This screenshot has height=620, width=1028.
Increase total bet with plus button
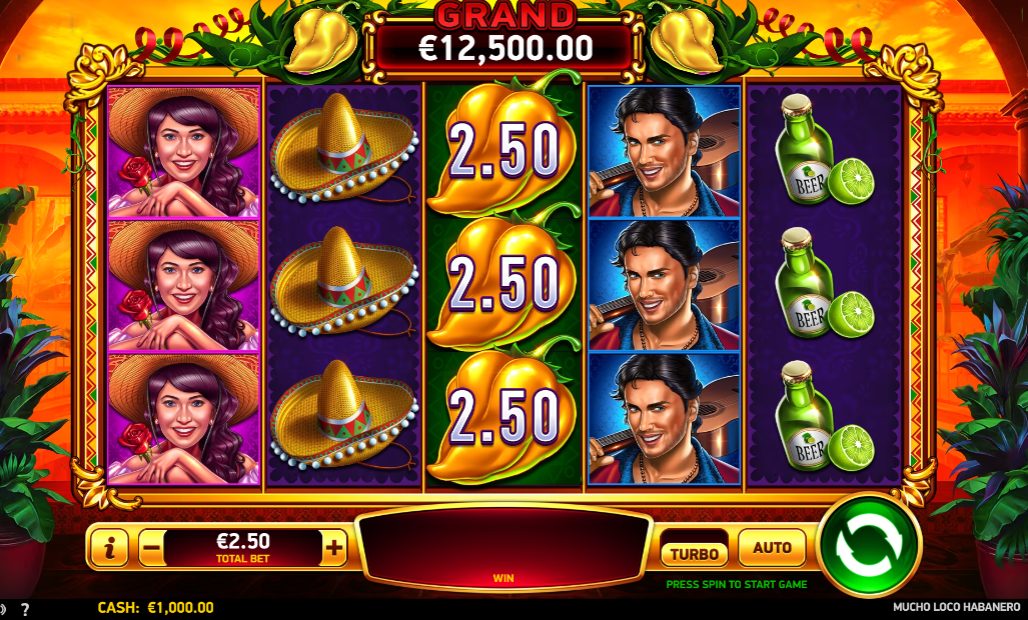coord(334,547)
